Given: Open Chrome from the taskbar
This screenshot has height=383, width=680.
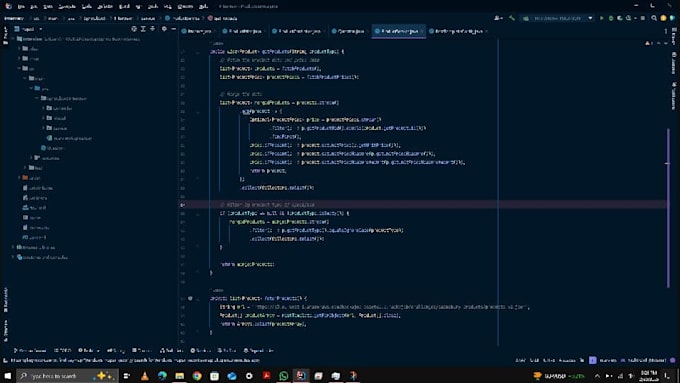Looking at the screenshot, I should click(197, 376).
